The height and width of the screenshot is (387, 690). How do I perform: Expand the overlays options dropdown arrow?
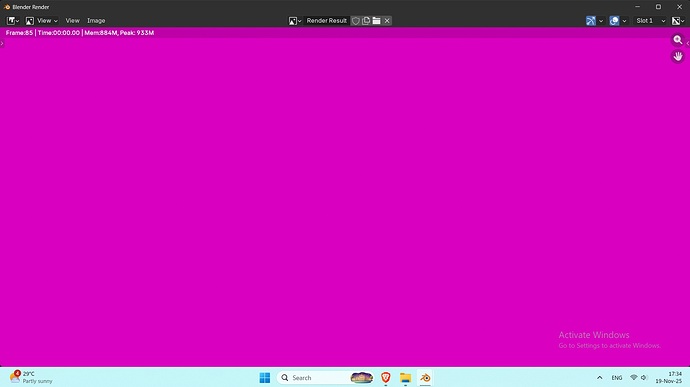click(624, 21)
